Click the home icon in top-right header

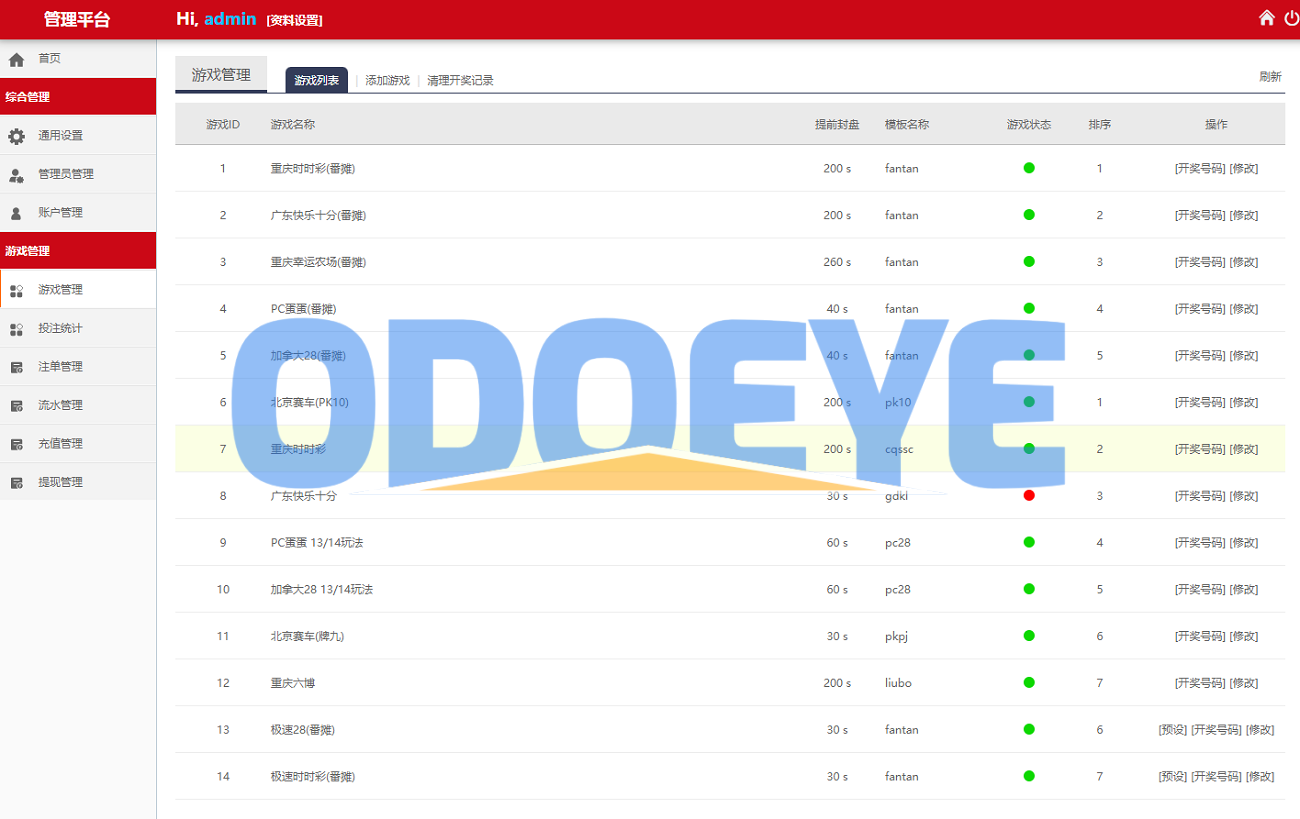(1266, 17)
